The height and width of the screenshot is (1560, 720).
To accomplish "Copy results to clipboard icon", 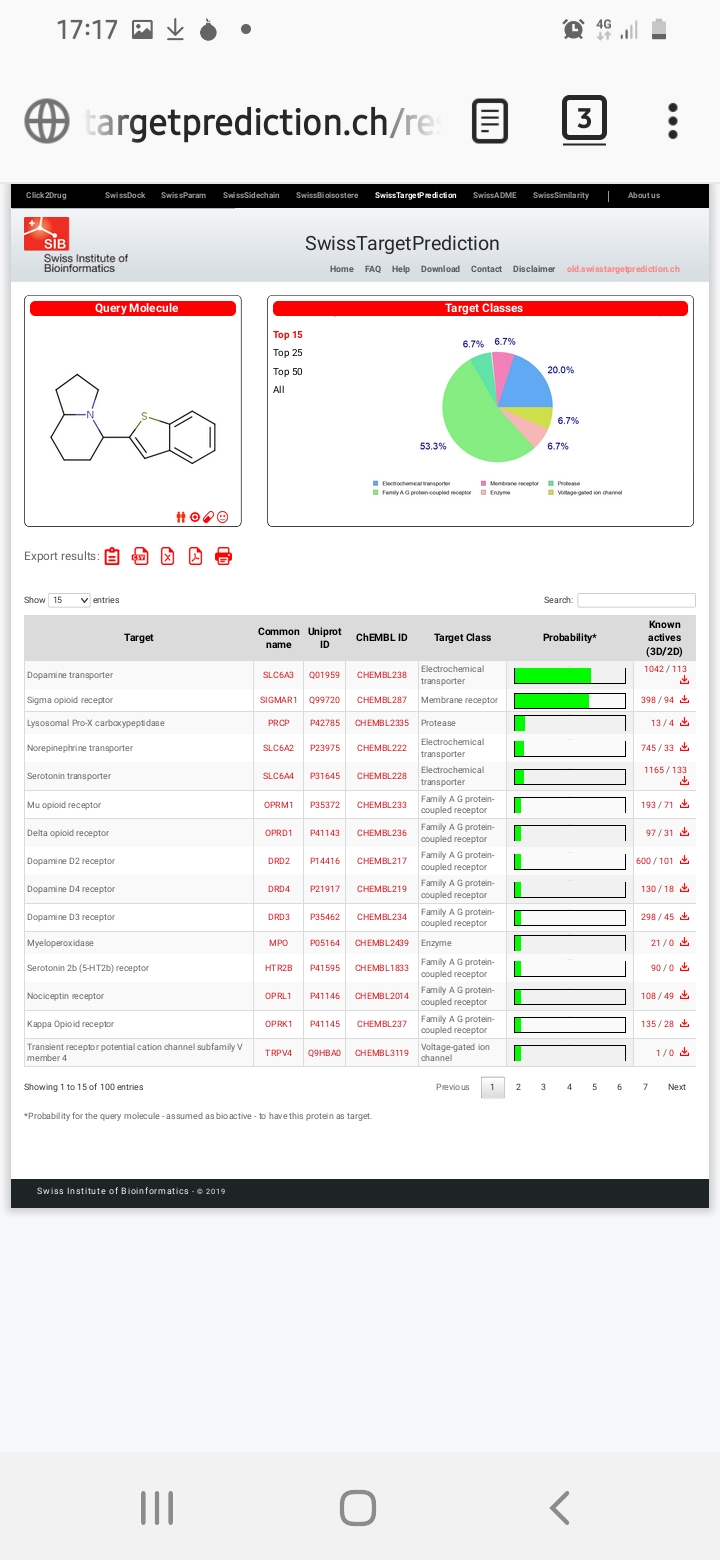I will [x=112, y=556].
